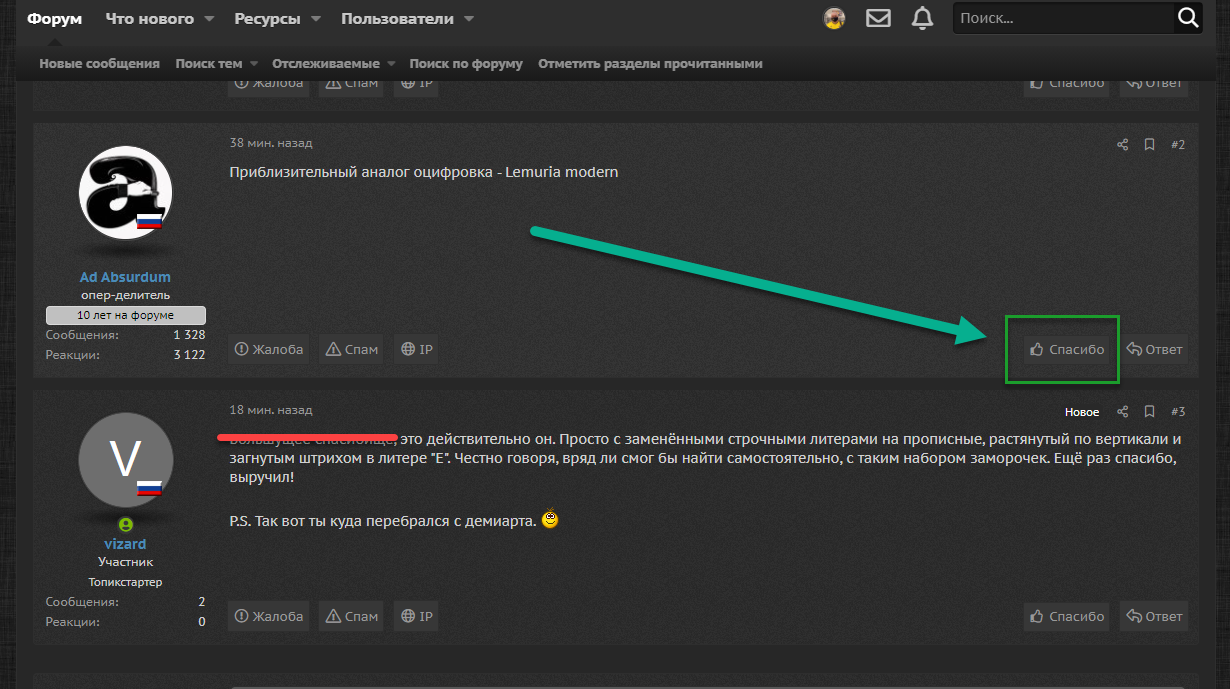Open vizard's avatar image
Screen dimensions: 1230x689
[125, 460]
